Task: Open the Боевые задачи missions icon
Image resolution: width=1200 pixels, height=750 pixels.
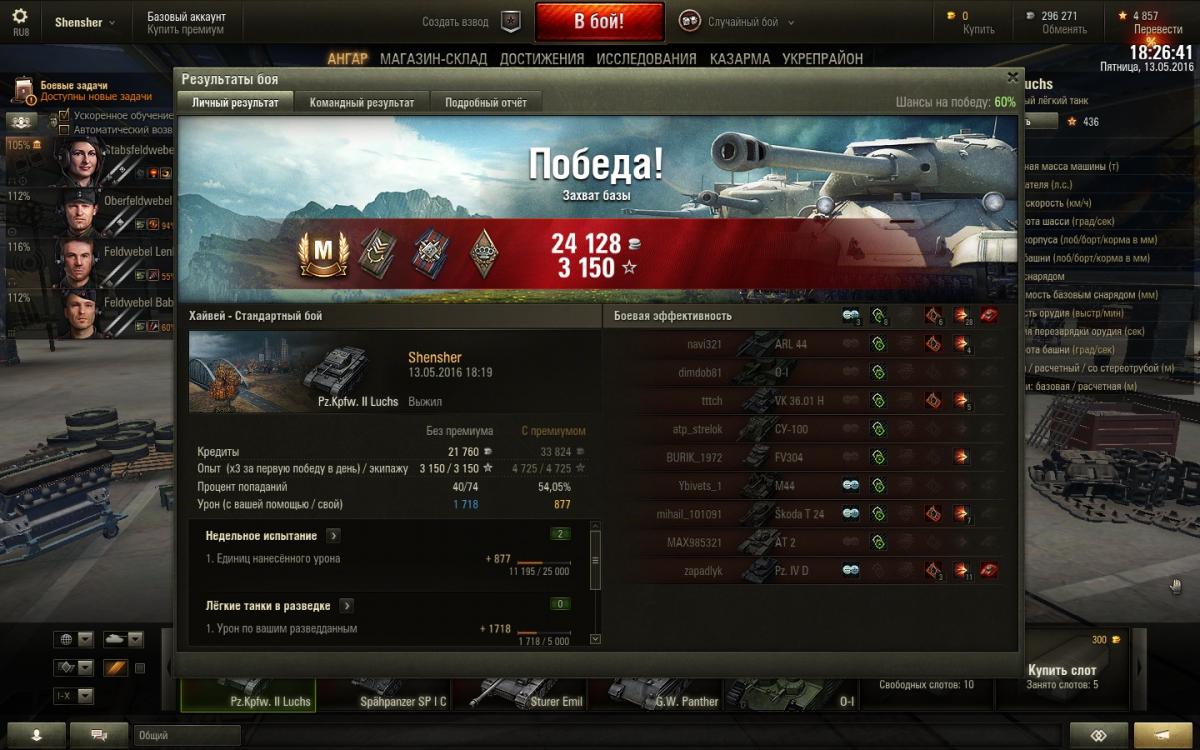Action: click(23, 91)
